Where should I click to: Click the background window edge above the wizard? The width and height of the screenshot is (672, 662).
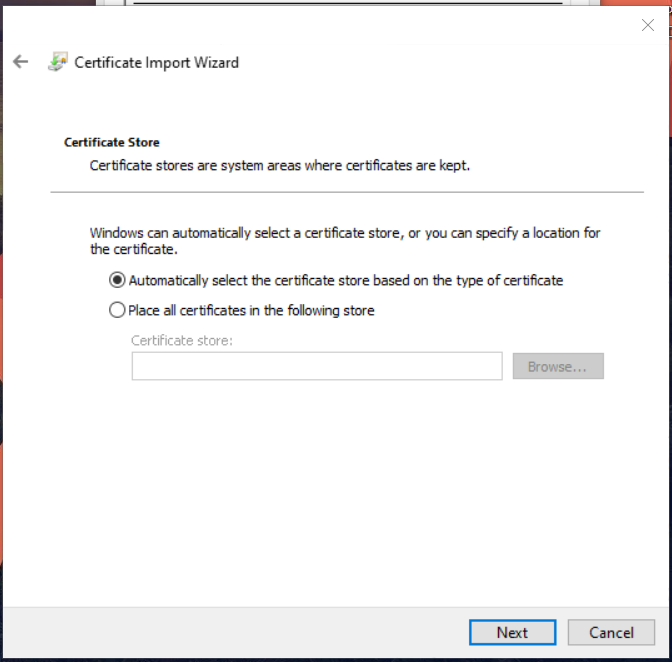tap(350, 2)
